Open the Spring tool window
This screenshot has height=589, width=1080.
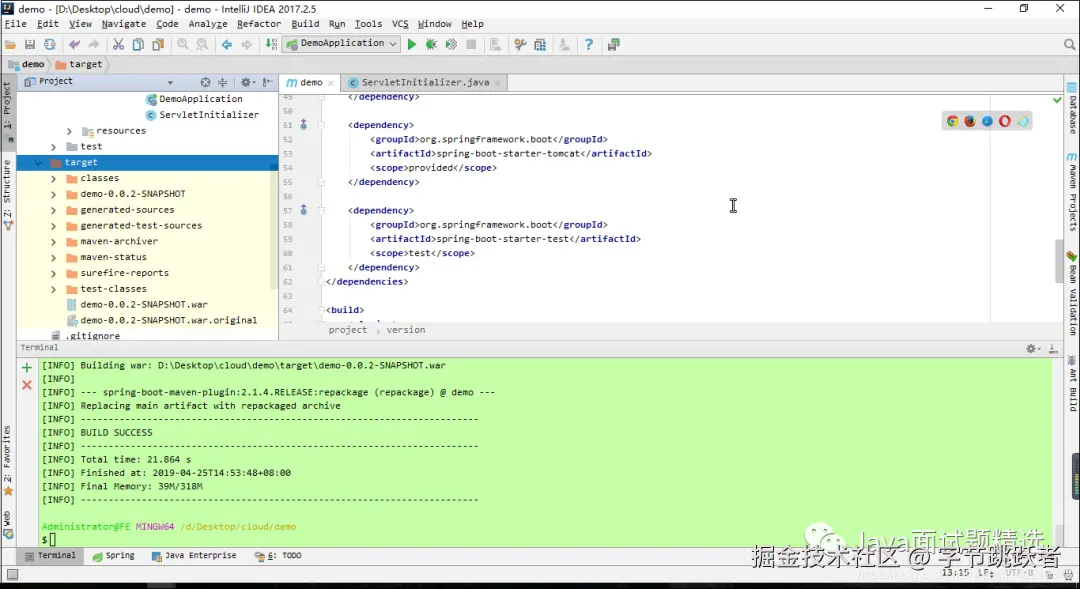coord(114,555)
